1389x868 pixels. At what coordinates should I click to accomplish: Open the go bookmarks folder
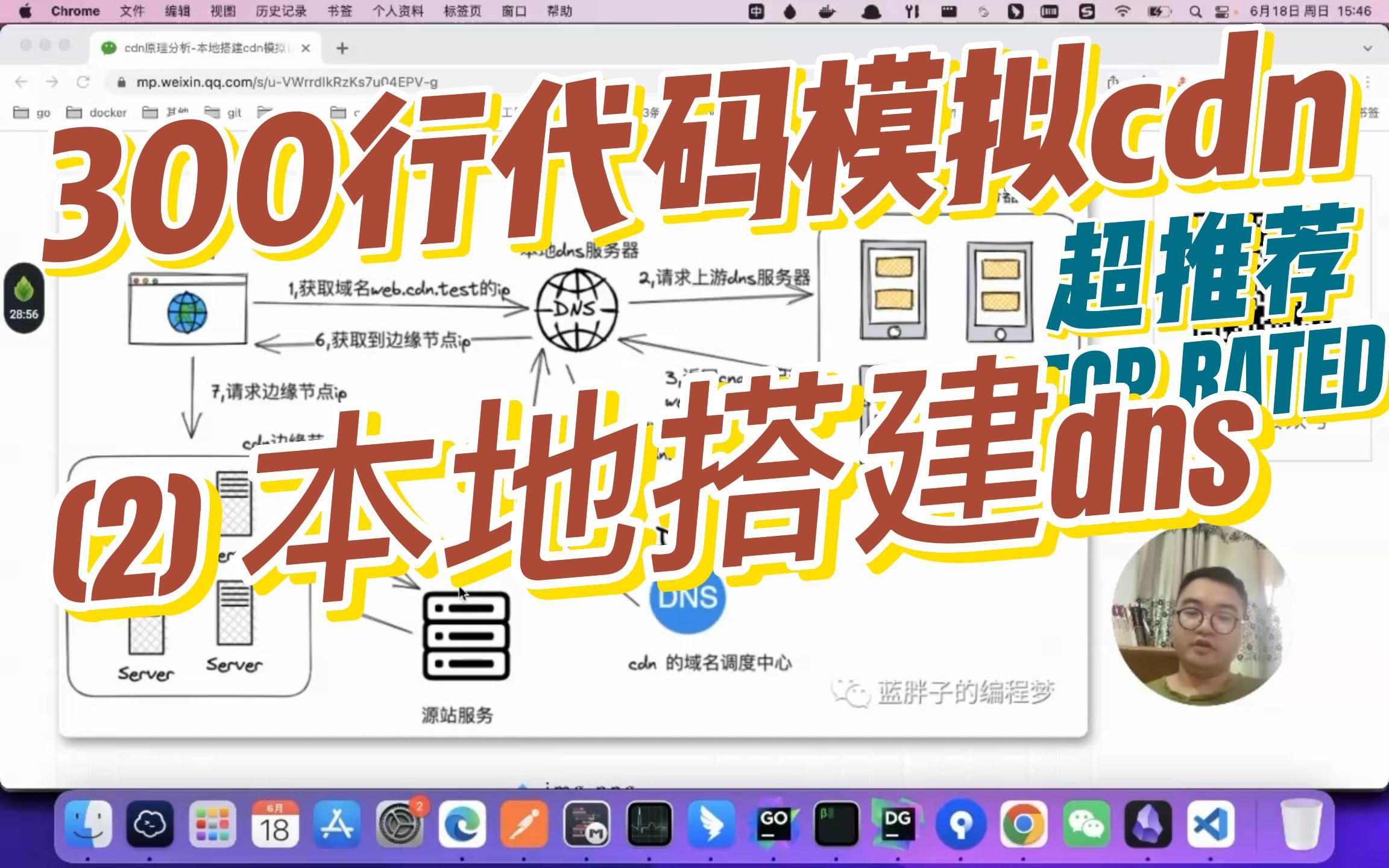(32, 112)
